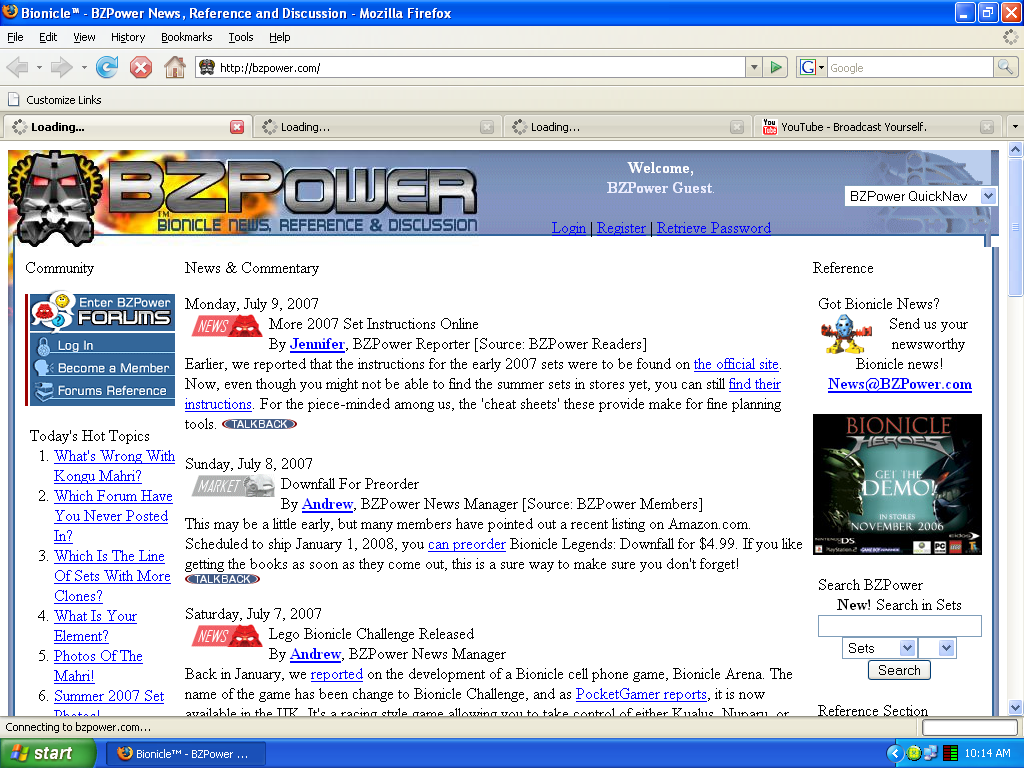This screenshot has height=768, width=1024.
Task: Click the YouTube tab favicon
Action: [769, 127]
